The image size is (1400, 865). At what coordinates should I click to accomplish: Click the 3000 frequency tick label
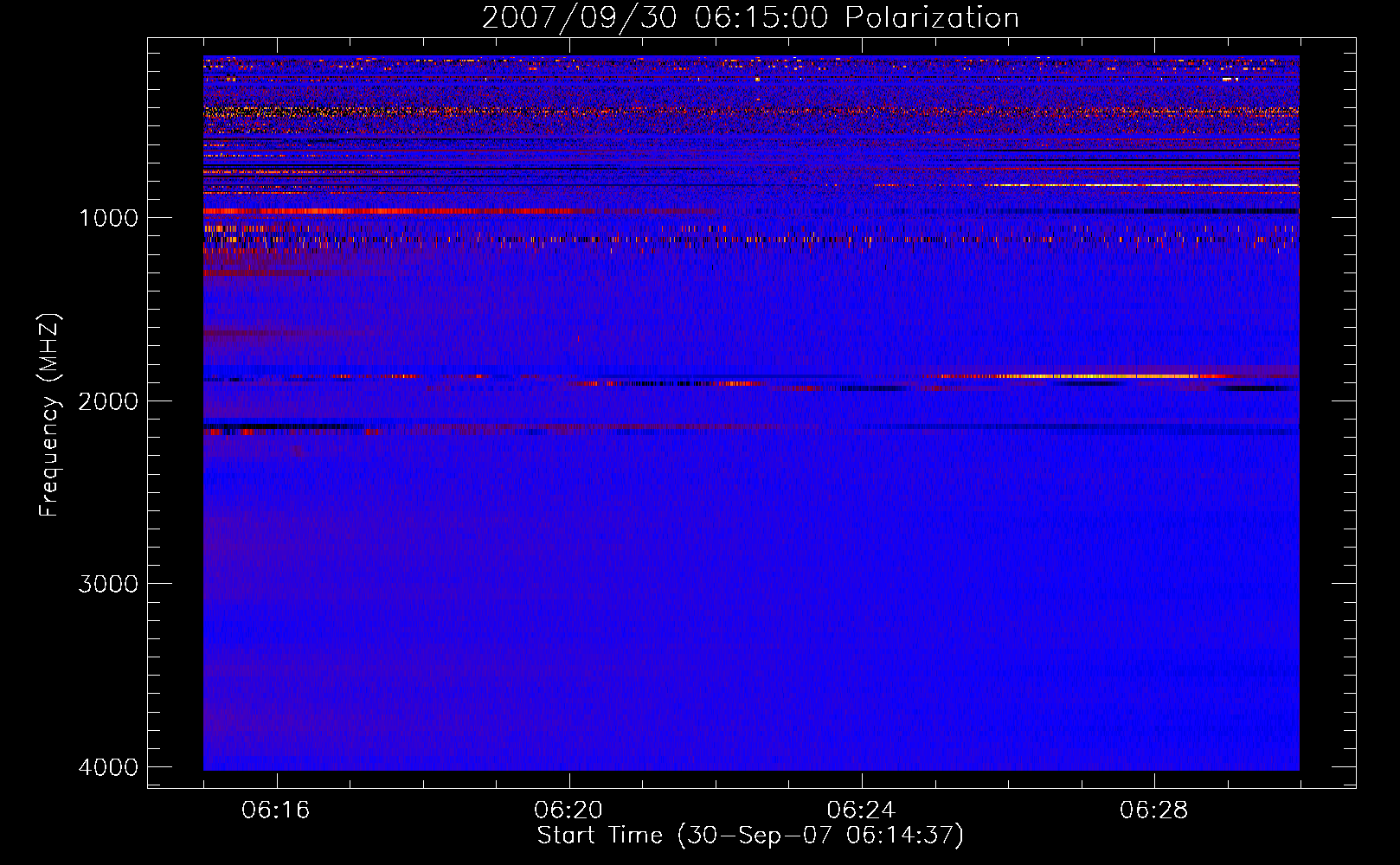point(108,584)
